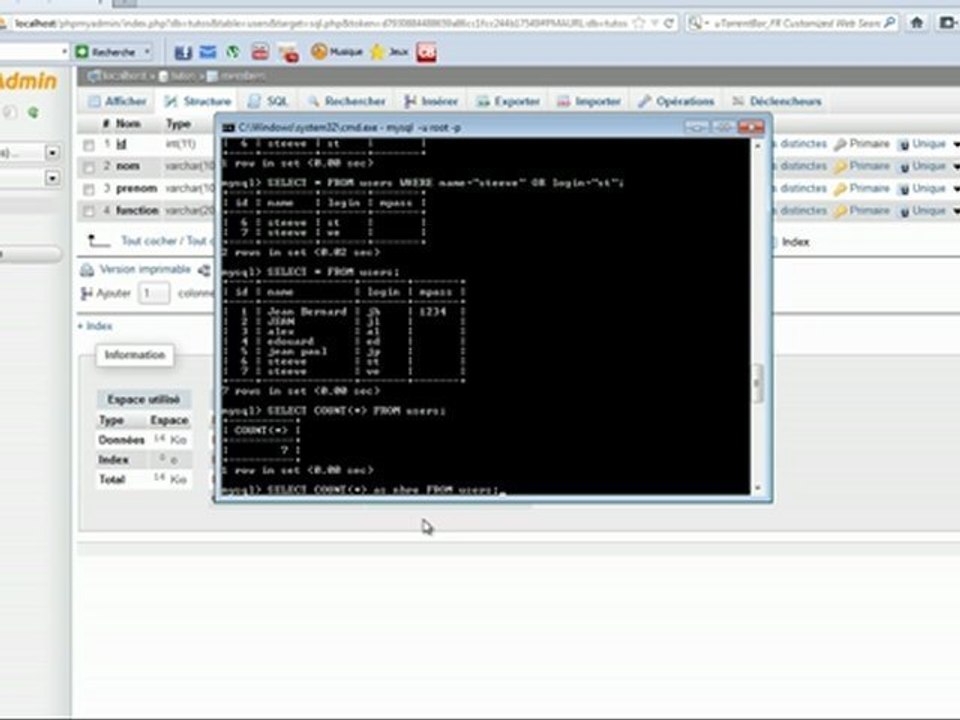Switch to the SQL tab

point(269,101)
